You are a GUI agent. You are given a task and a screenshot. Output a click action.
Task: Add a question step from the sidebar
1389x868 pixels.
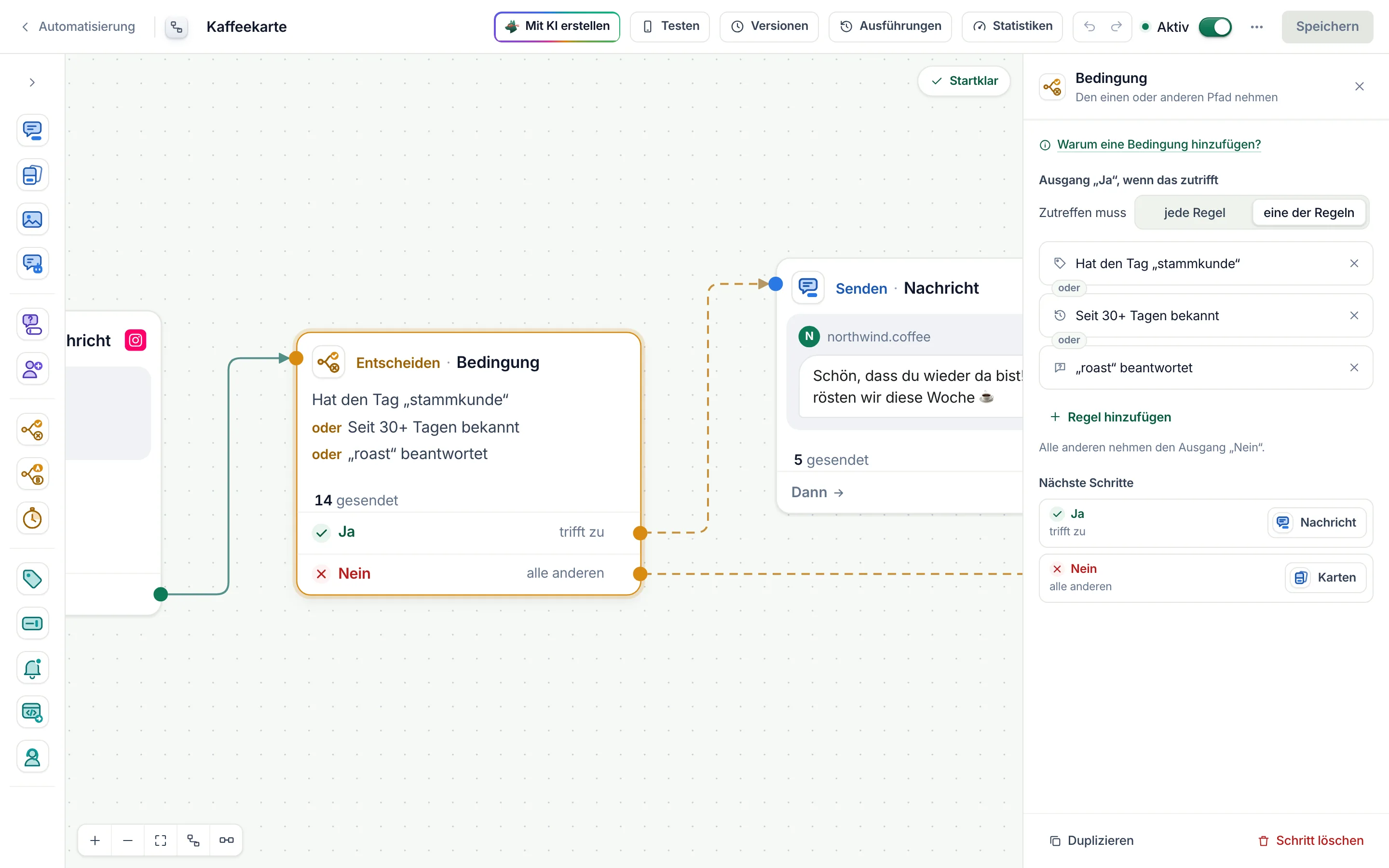[32, 325]
